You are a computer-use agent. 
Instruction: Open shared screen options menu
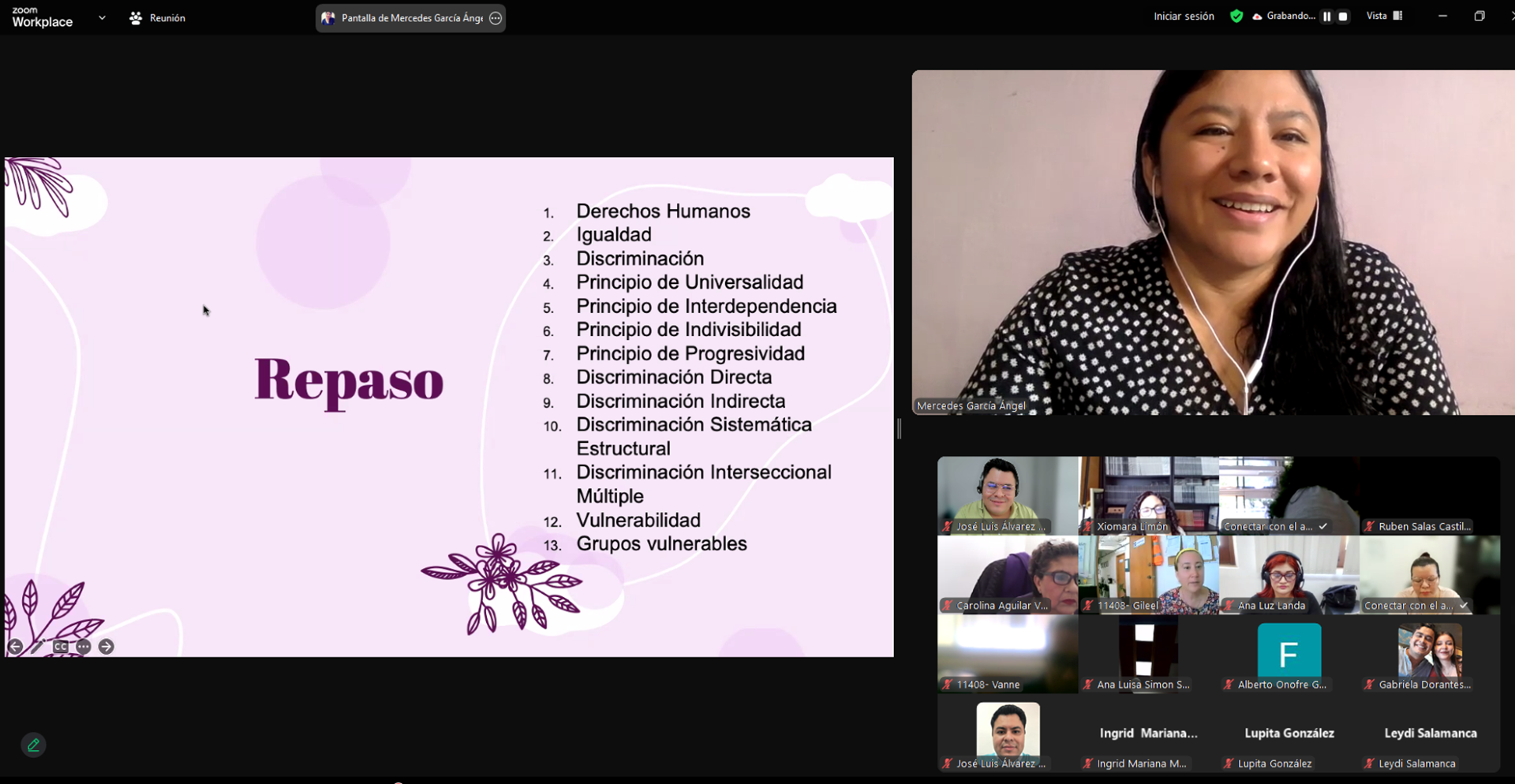496,18
